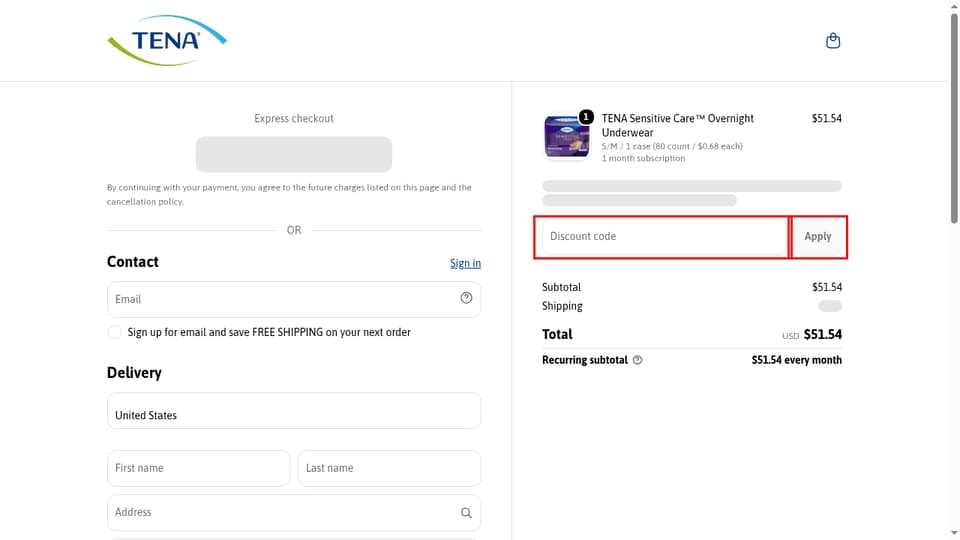Focus the Address input field
The width and height of the screenshot is (960, 540).
click(x=294, y=512)
